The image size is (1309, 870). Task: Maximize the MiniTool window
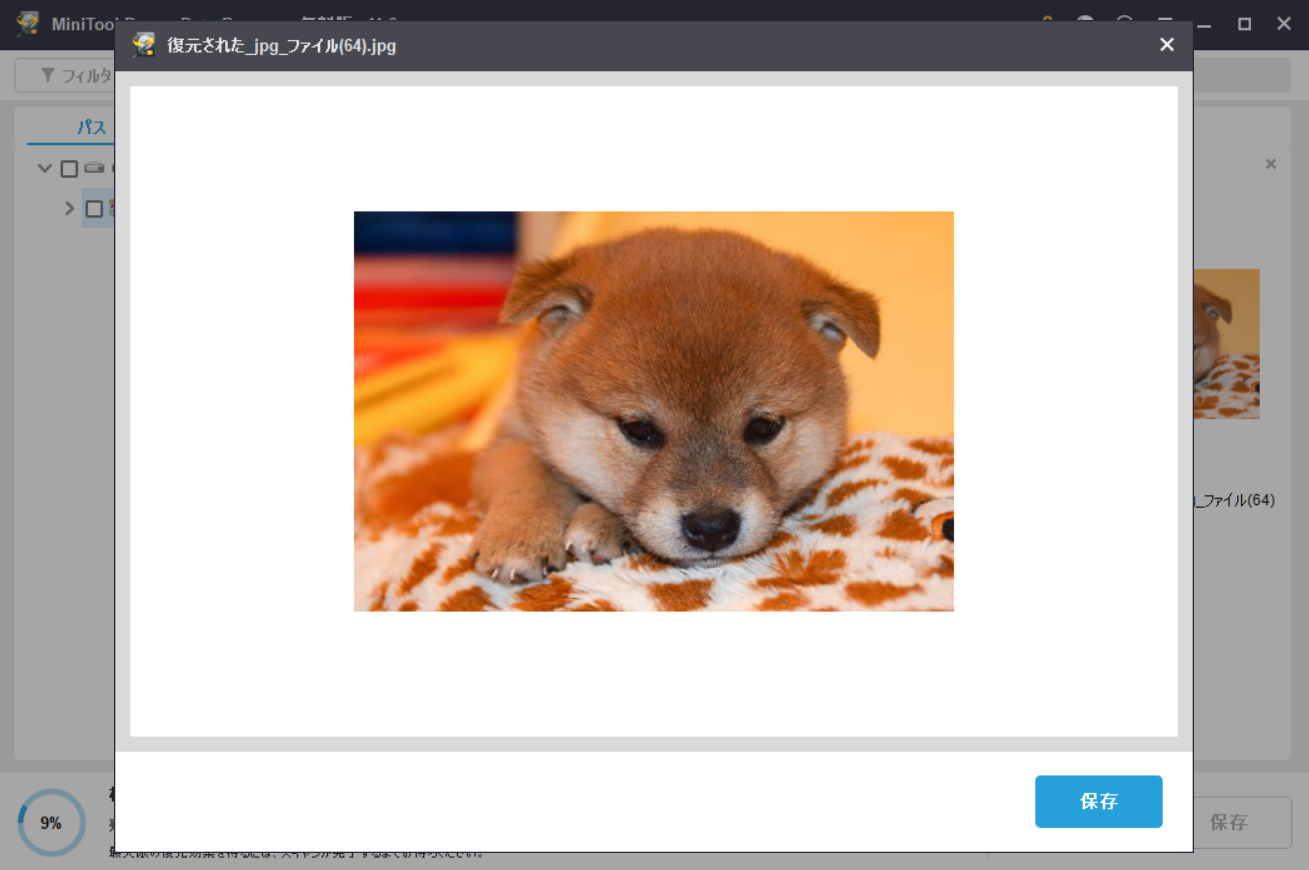coord(1244,24)
